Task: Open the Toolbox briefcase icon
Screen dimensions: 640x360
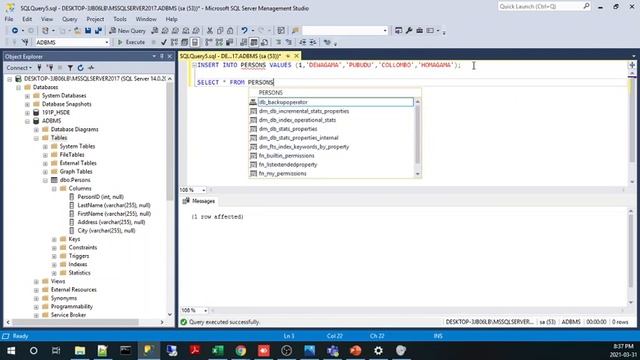Action: (419, 31)
